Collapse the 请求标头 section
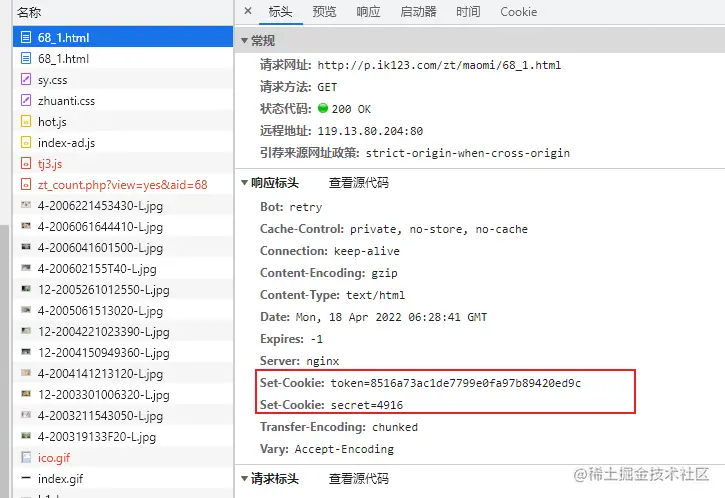The image size is (725, 498). 245,479
